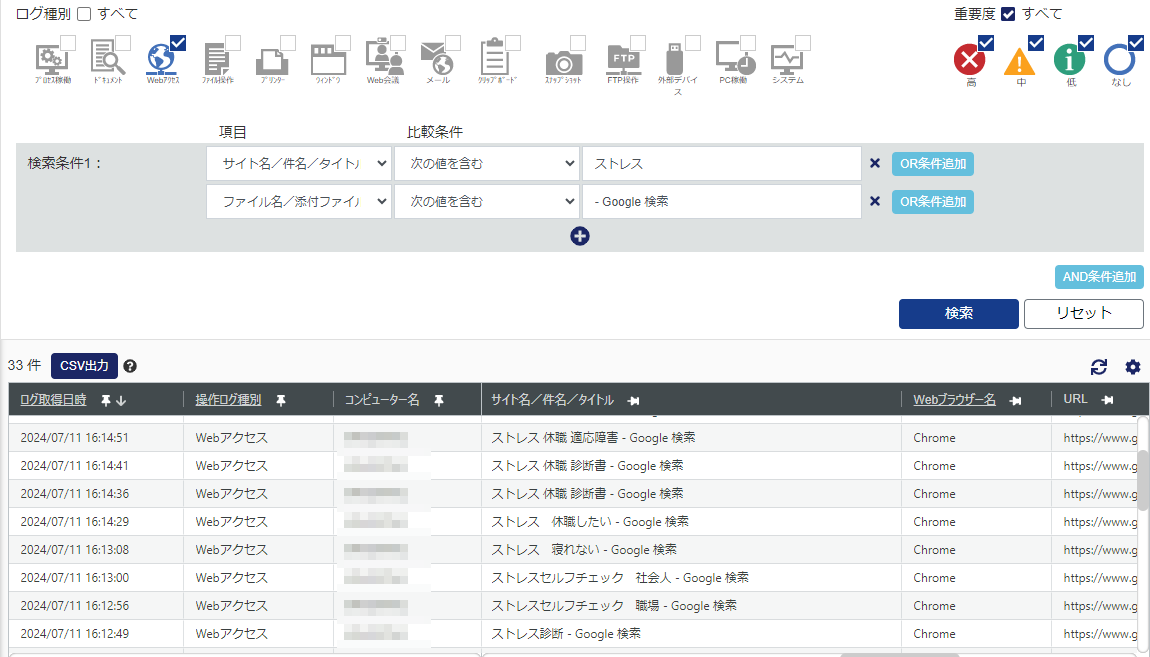Select row 'ストレス診断 - Google 検索'

click(x=573, y=634)
